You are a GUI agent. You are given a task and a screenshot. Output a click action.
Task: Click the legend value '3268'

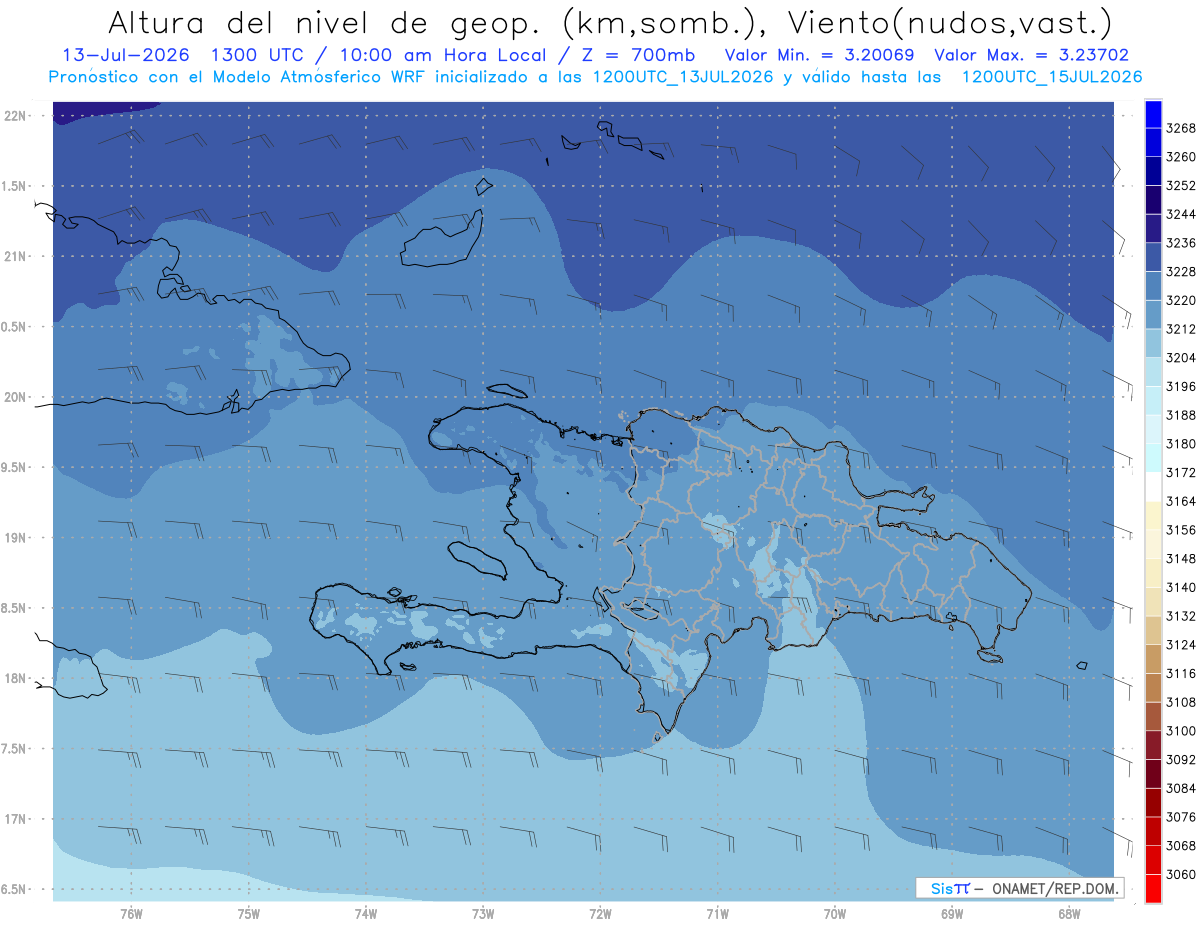pos(1181,128)
